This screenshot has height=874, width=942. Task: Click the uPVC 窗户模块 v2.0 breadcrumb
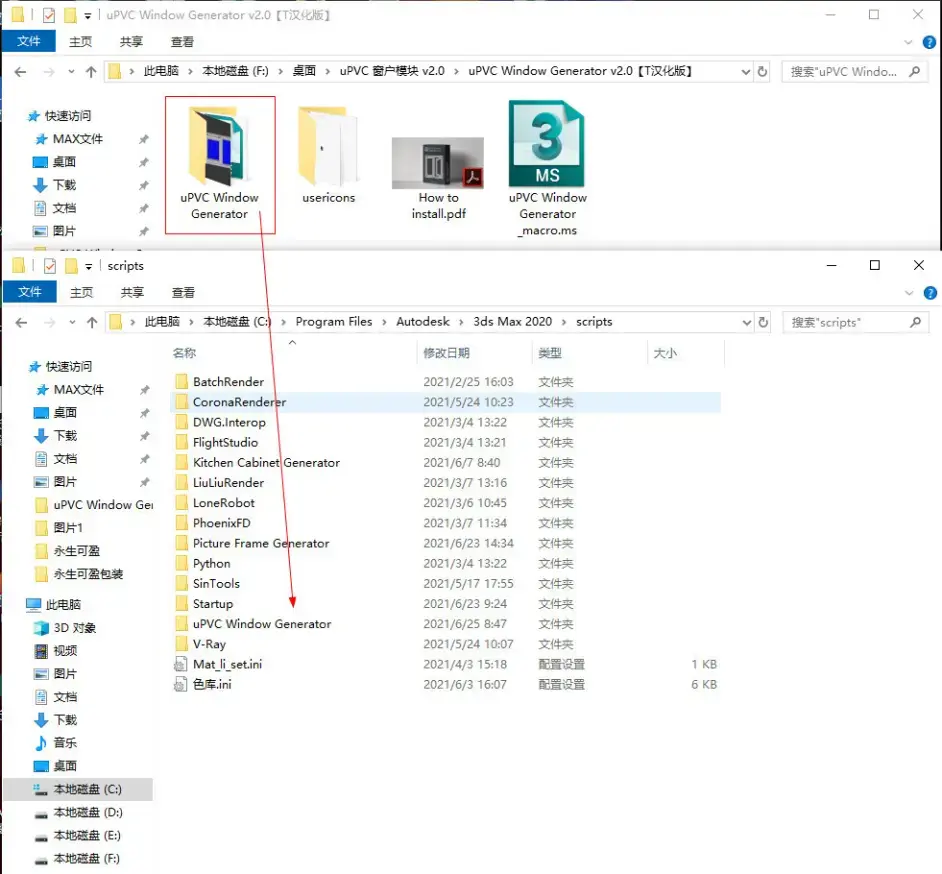[x=392, y=71]
